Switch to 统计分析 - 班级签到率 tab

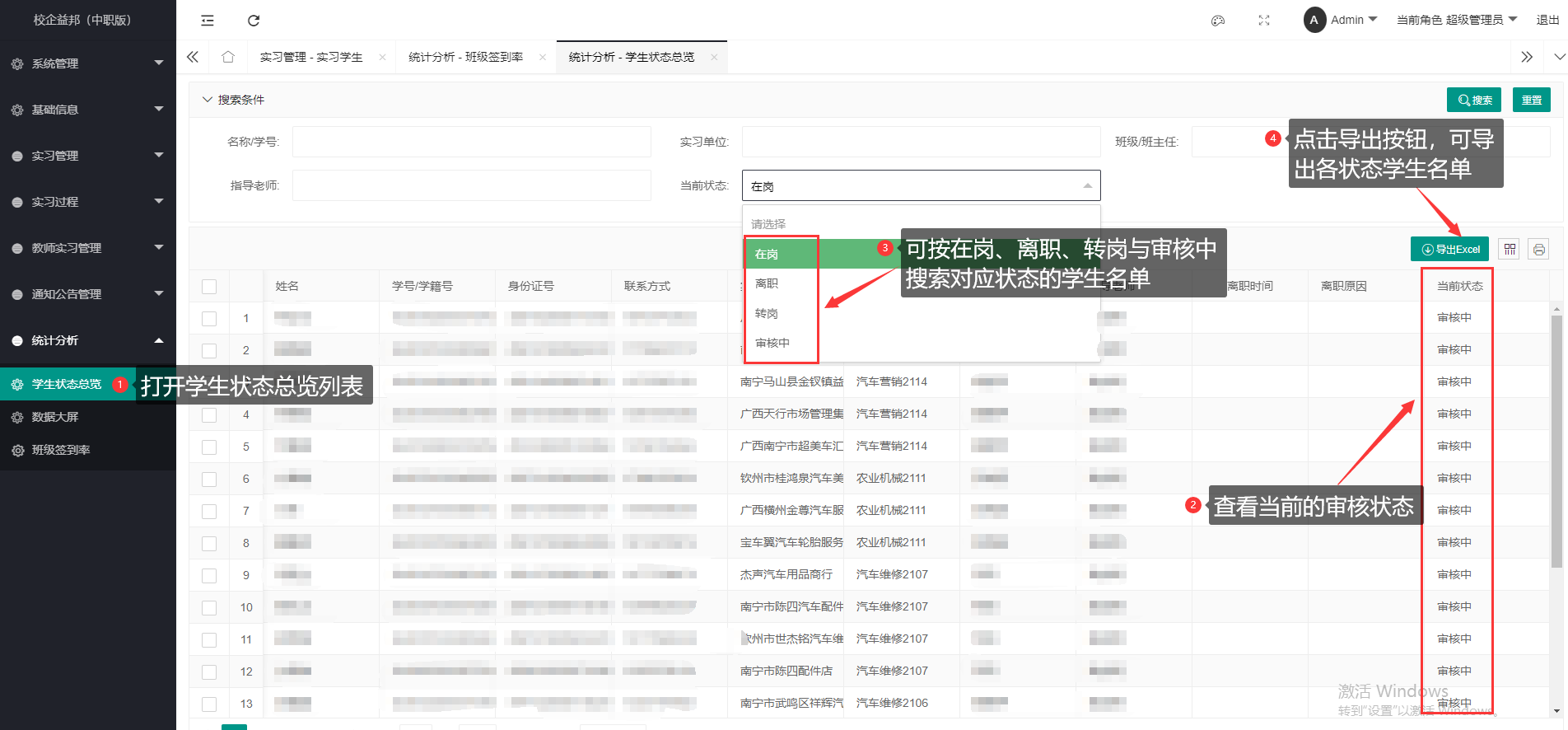pyautogui.click(x=465, y=57)
